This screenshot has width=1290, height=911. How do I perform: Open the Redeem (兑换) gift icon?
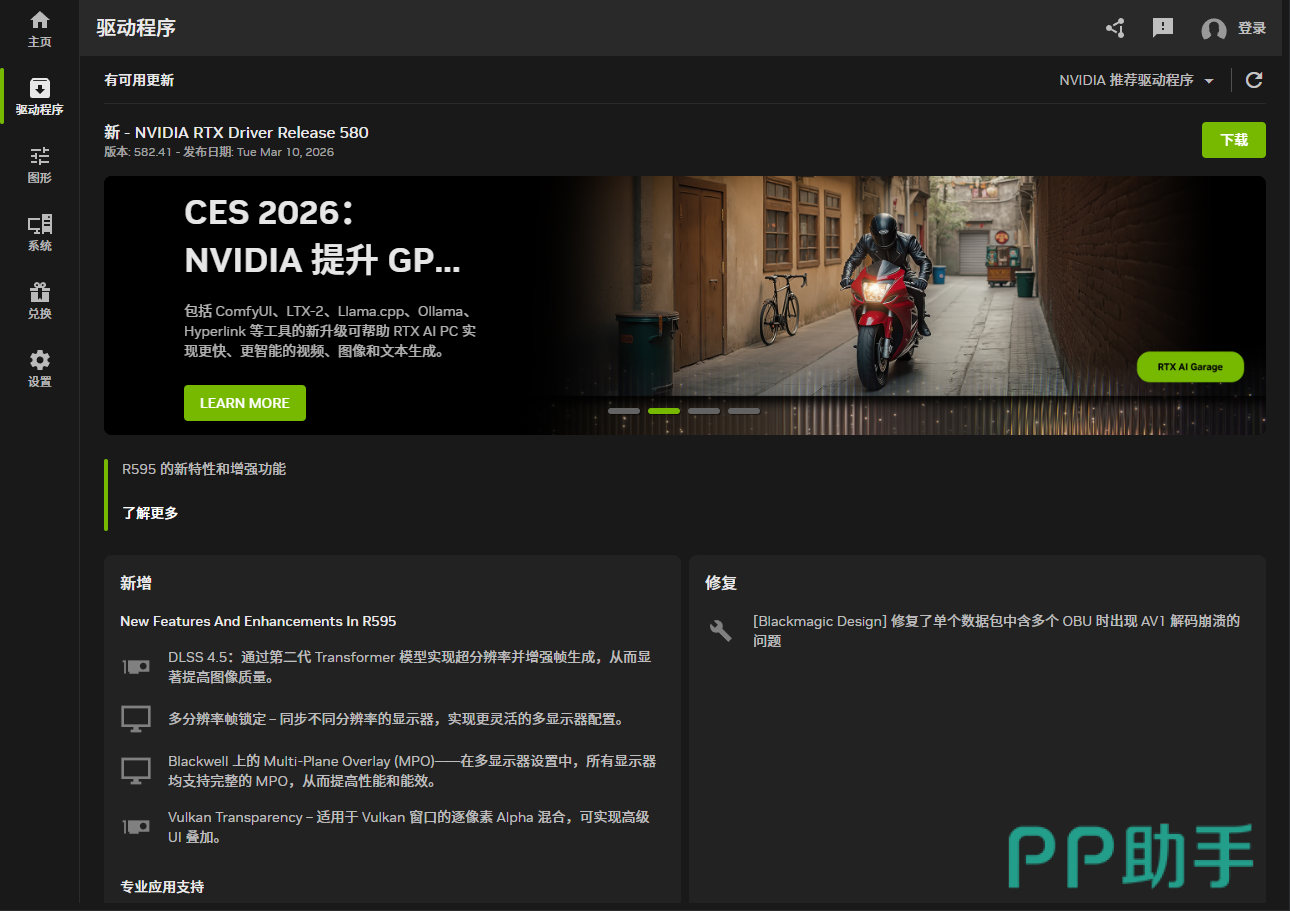click(40, 300)
